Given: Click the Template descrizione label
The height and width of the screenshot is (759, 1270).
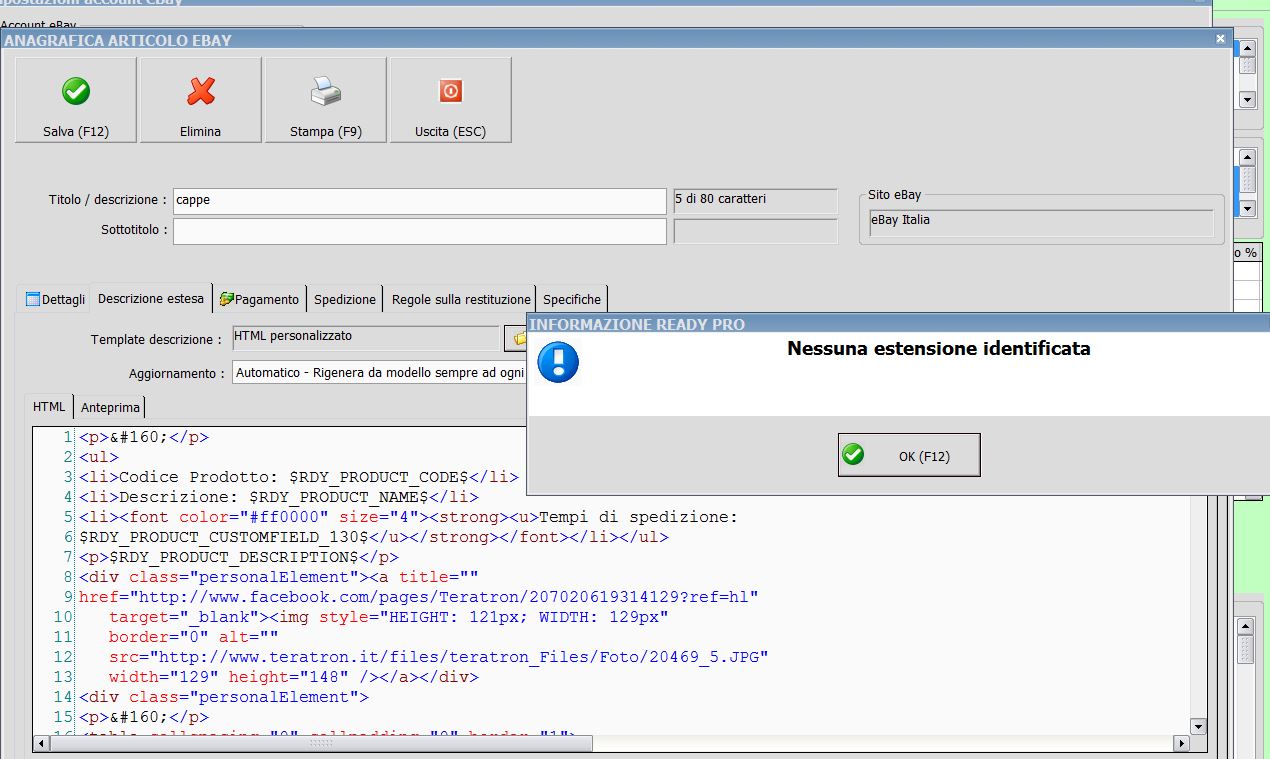Looking at the screenshot, I should tap(156, 340).
